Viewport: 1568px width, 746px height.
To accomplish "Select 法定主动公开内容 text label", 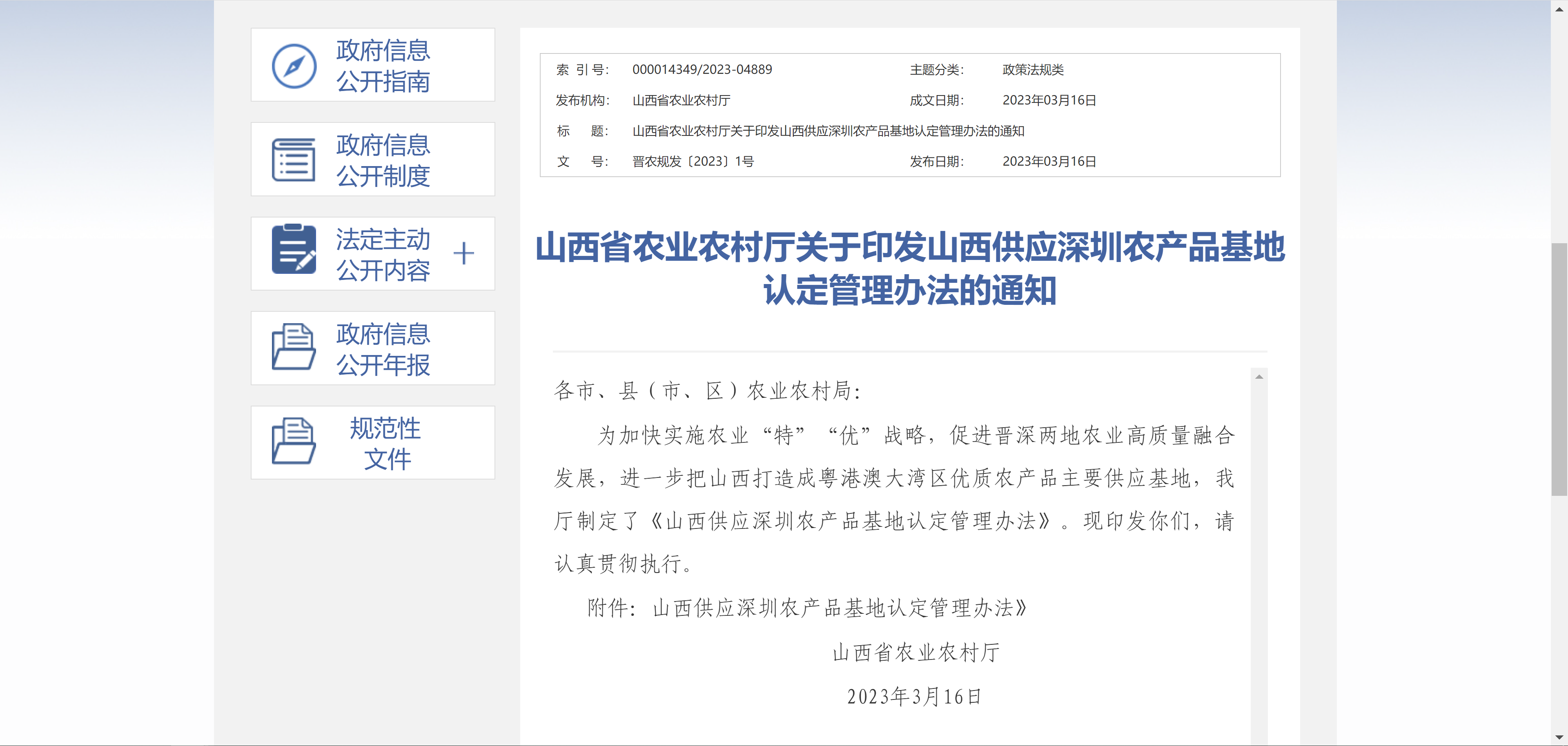I will [383, 254].
